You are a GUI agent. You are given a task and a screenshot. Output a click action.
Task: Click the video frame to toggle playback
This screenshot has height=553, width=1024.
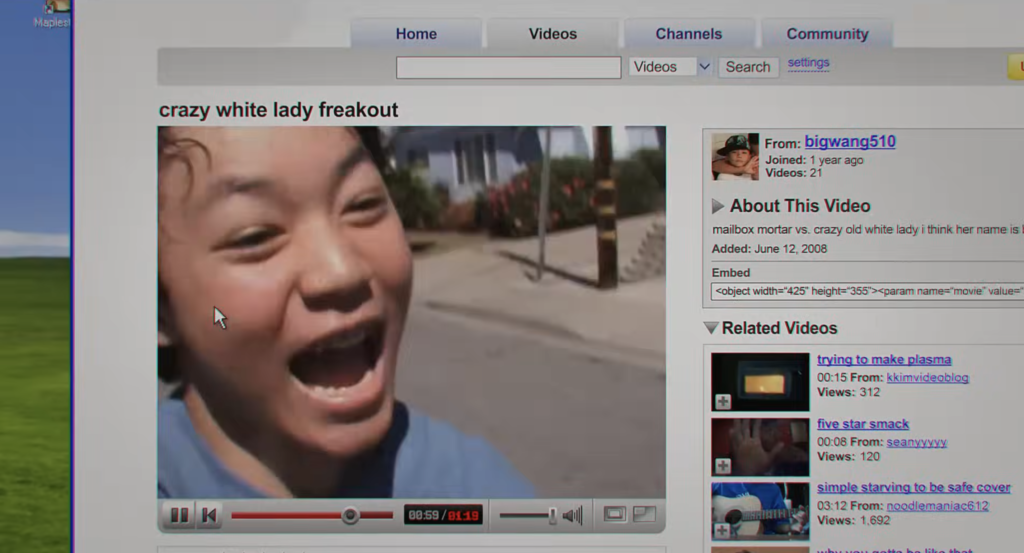411,312
